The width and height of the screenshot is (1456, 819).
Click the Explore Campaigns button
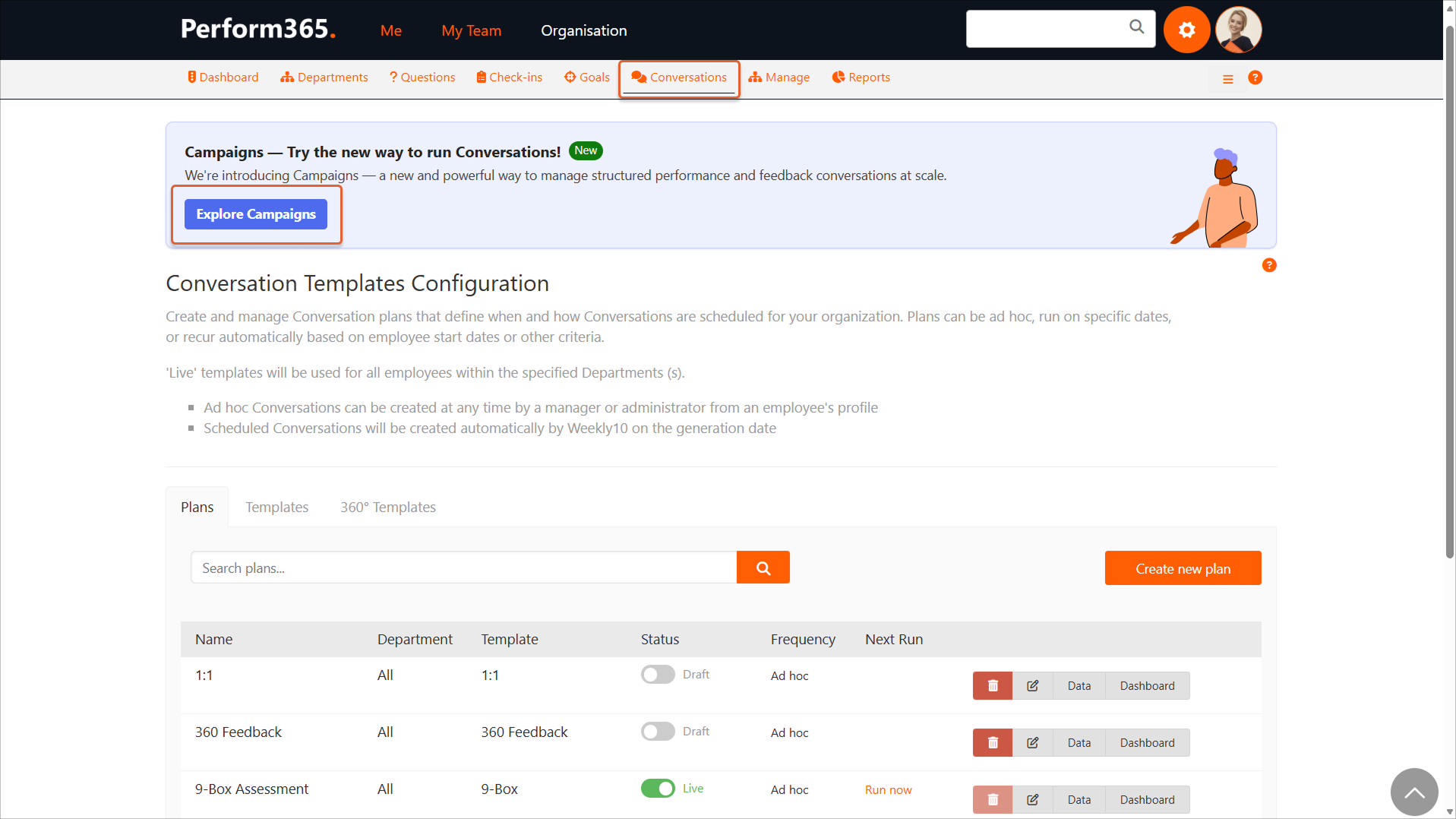click(255, 214)
